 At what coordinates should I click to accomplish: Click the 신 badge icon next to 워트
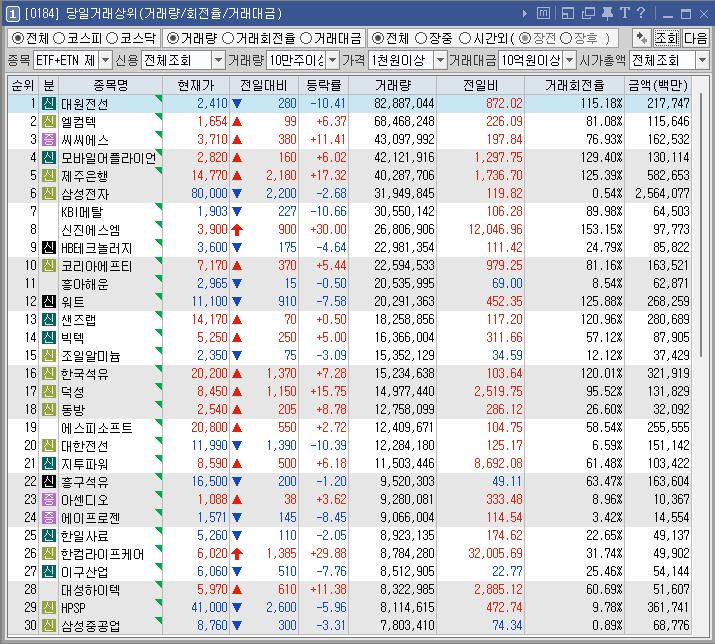49,301
